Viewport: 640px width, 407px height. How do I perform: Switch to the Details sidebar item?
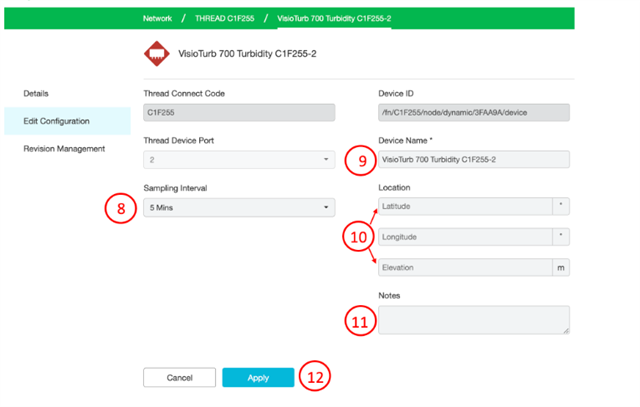tap(36, 93)
